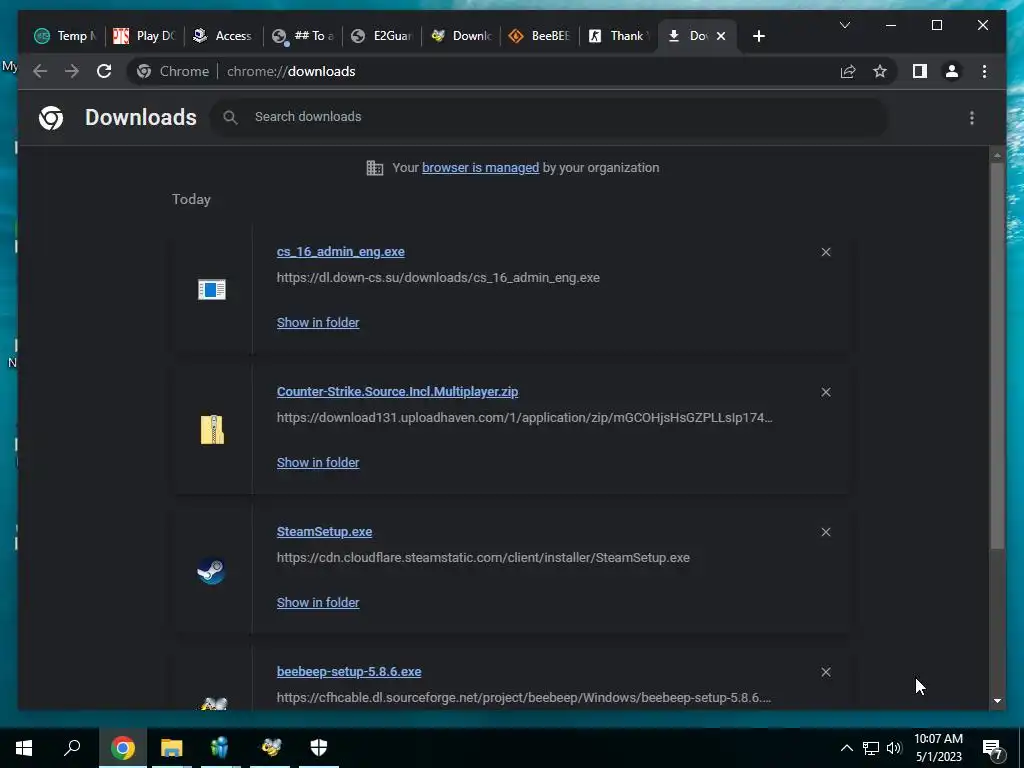1024x768 pixels.
Task: Open the Downloads page more actions menu
Action: tap(972, 118)
